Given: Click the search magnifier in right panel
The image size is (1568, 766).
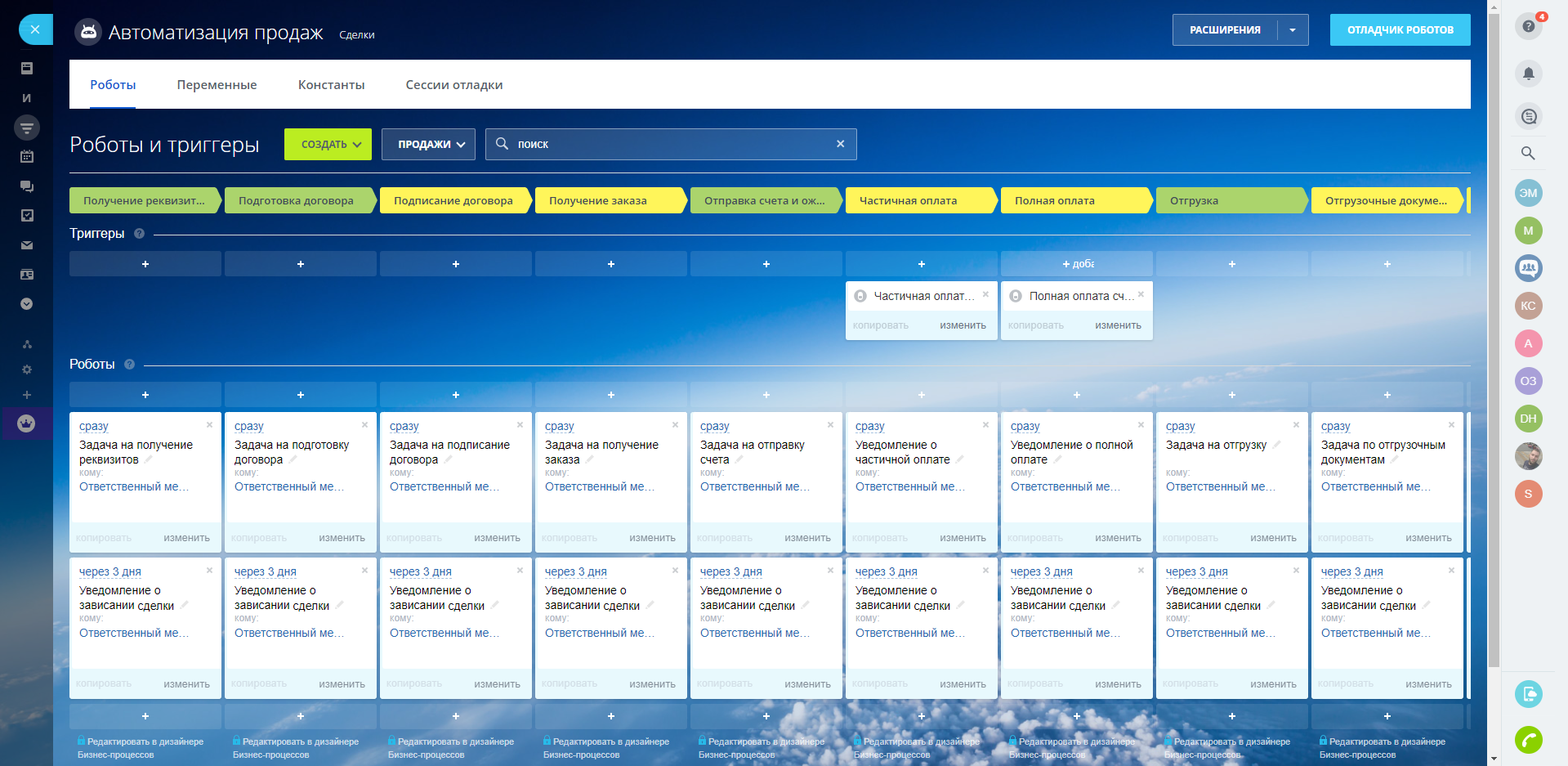Looking at the screenshot, I should pyautogui.click(x=1528, y=153).
